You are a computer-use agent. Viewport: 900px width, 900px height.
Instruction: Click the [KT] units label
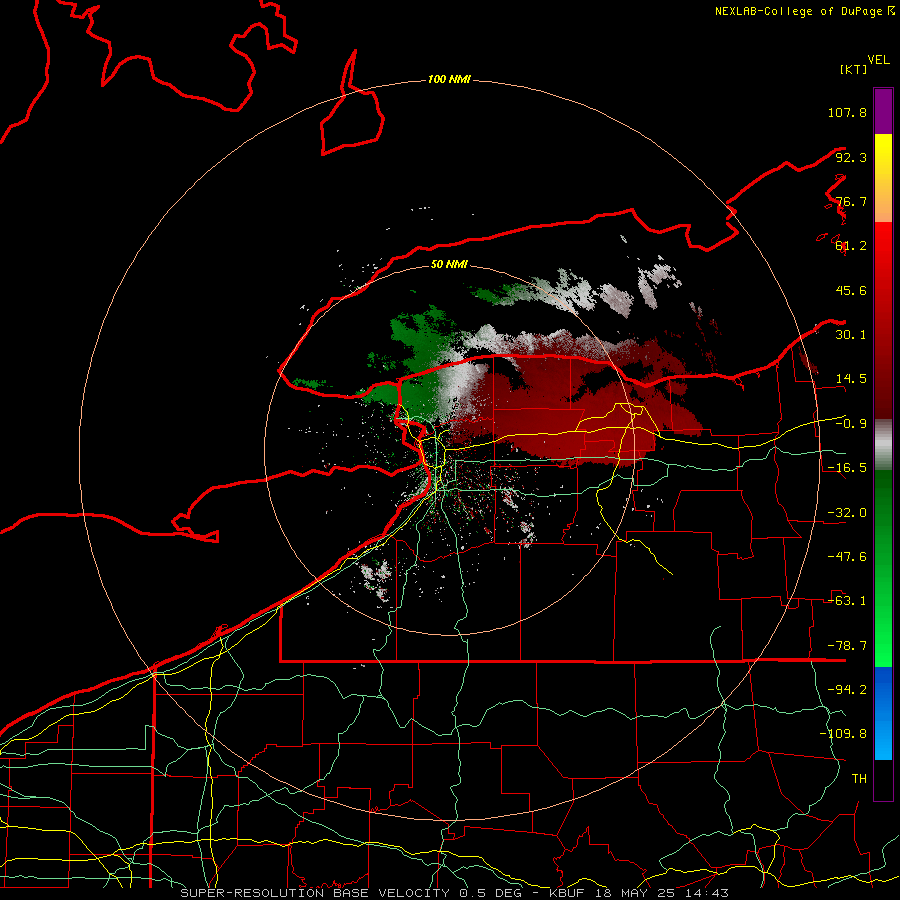click(853, 69)
